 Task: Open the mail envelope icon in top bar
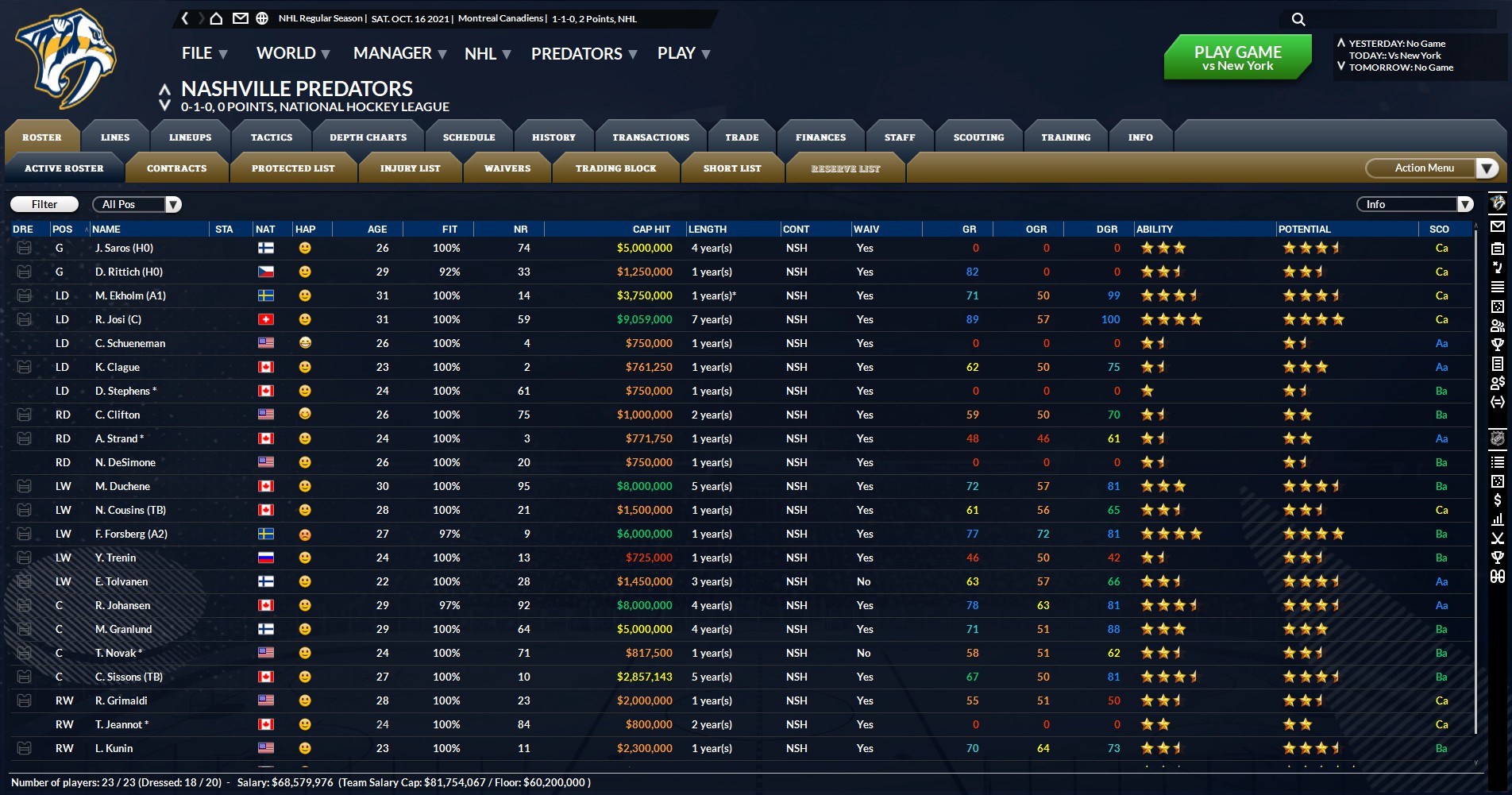[240, 18]
